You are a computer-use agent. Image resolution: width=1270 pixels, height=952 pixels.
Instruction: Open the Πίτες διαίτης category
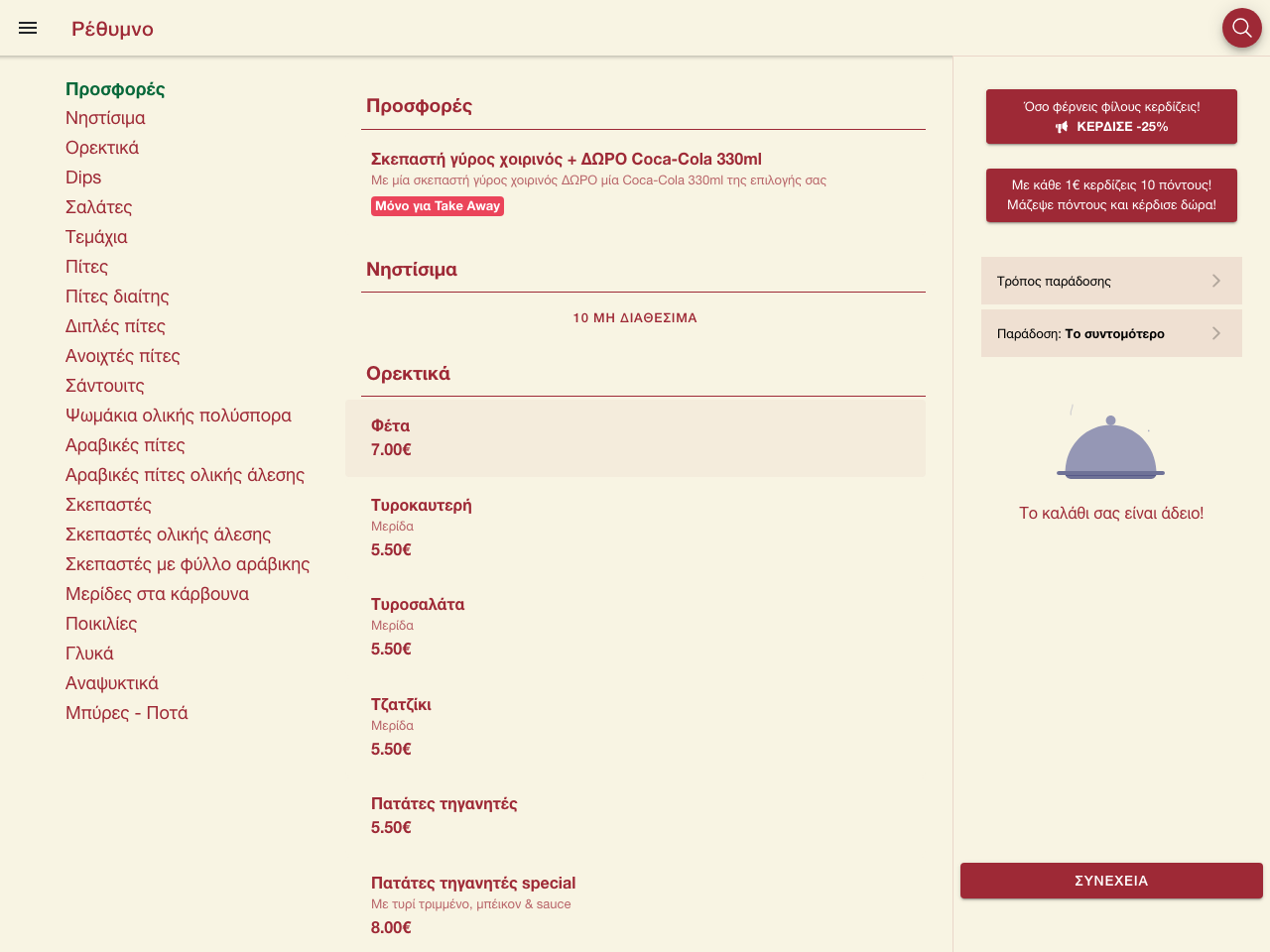click(117, 297)
